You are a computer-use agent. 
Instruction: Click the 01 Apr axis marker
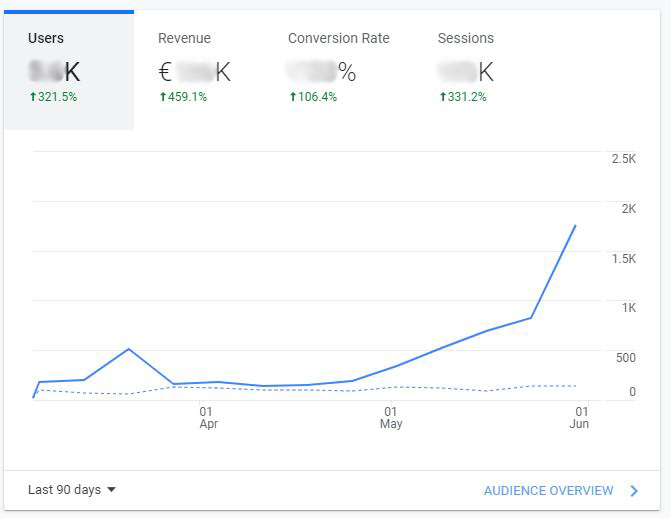pos(208,417)
